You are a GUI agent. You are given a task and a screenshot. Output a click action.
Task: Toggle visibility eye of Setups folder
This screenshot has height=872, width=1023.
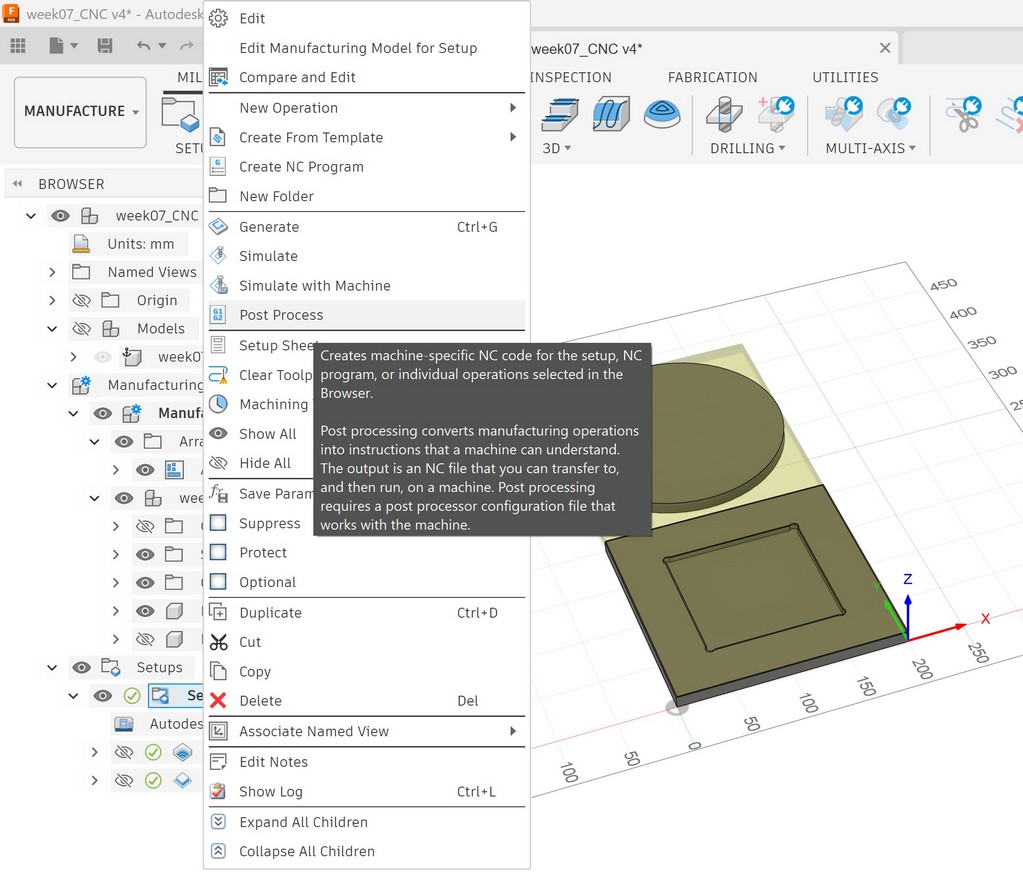(x=82, y=667)
